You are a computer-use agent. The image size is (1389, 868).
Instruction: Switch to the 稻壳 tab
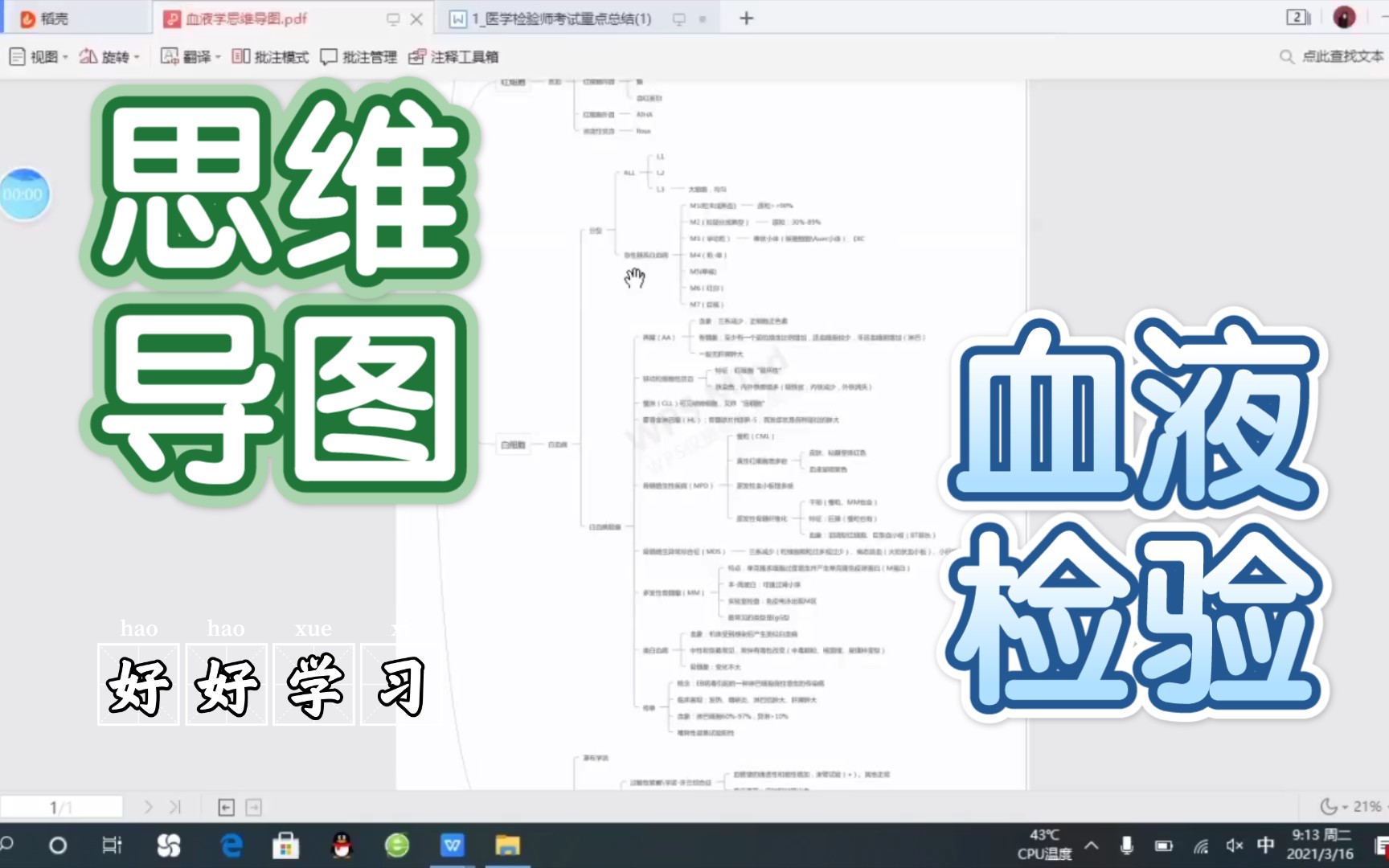[44, 18]
